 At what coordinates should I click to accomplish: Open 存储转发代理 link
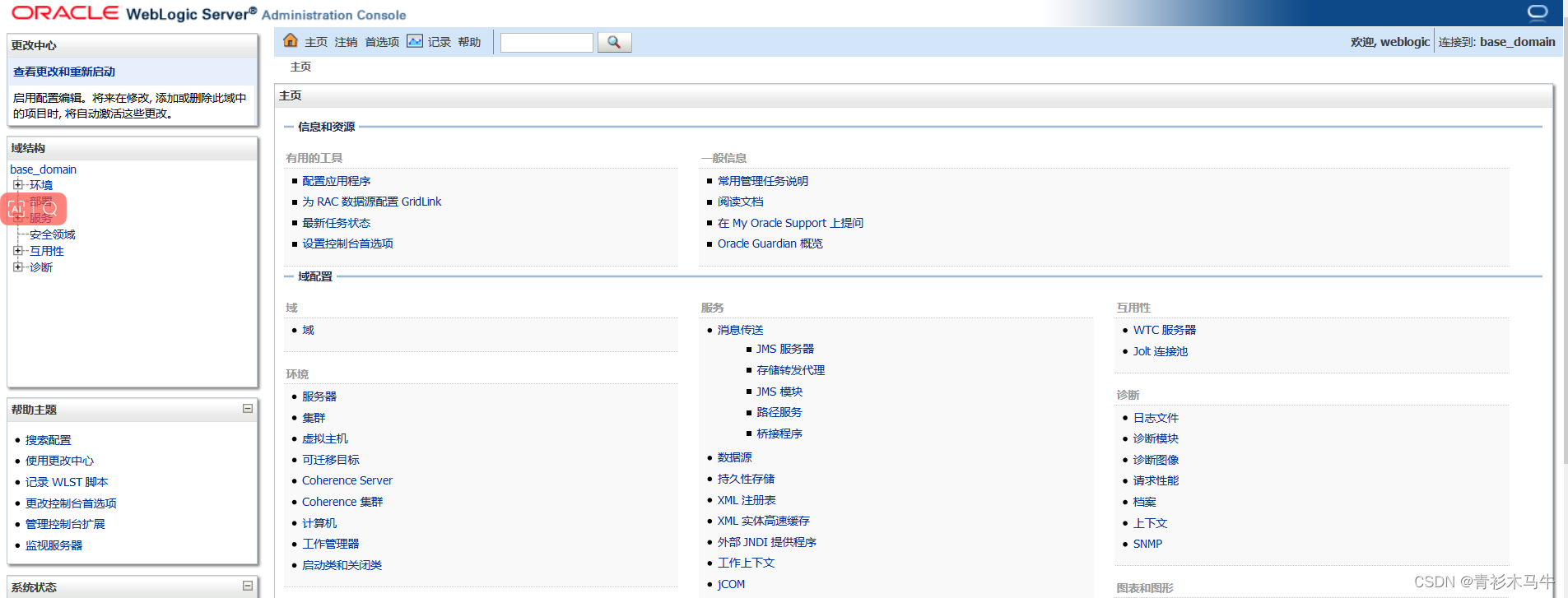[791, 370]
